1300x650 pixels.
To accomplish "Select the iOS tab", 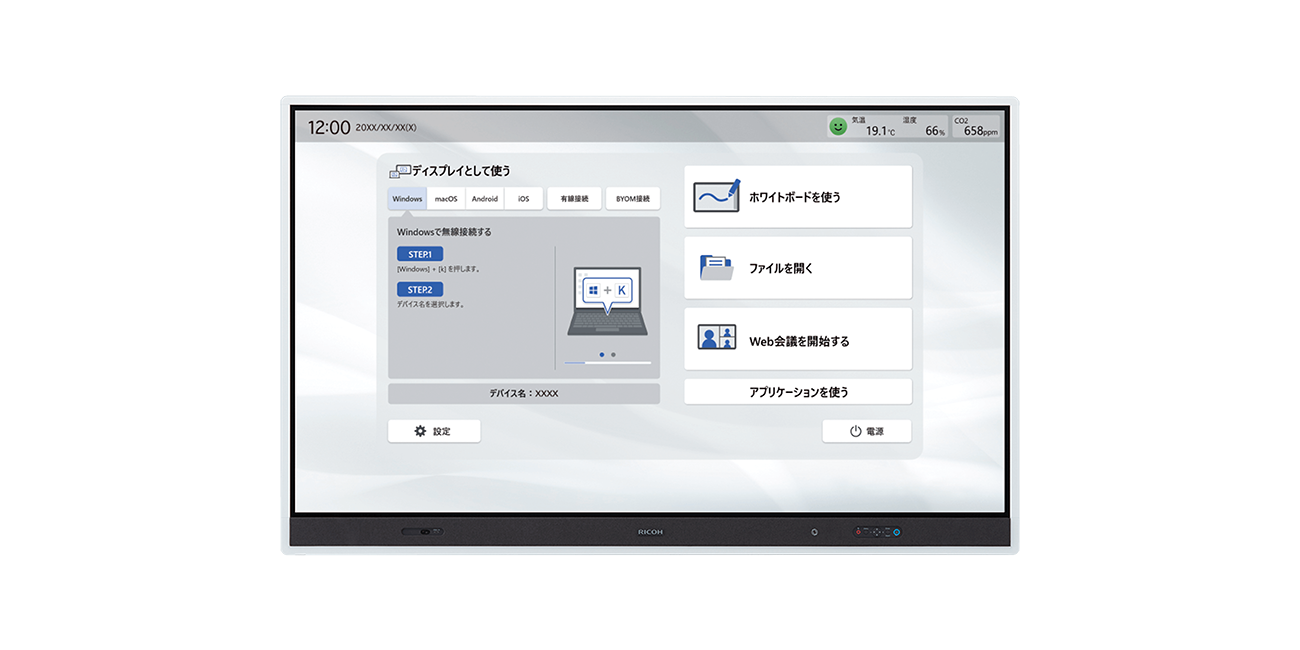I will [x=523, y=198].
